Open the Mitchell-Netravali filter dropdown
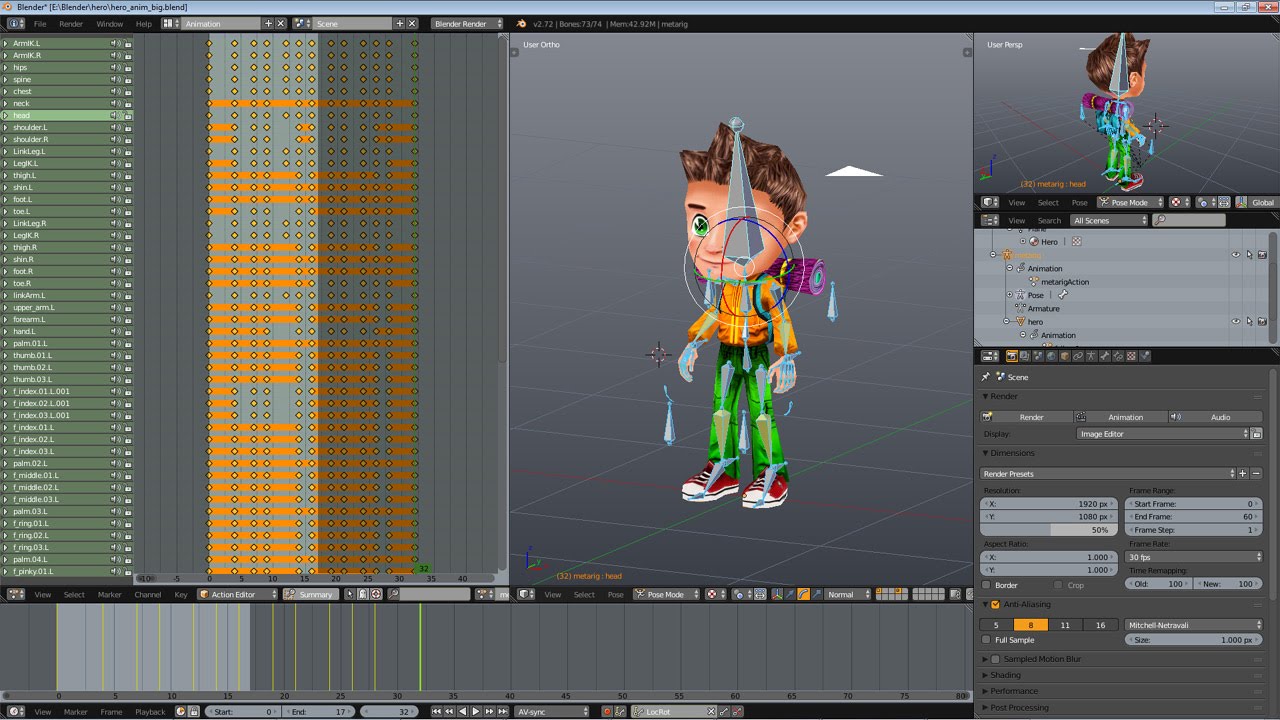This screenshot has width=1280, height=720. pyautogui.click(x=1194, y=625)
